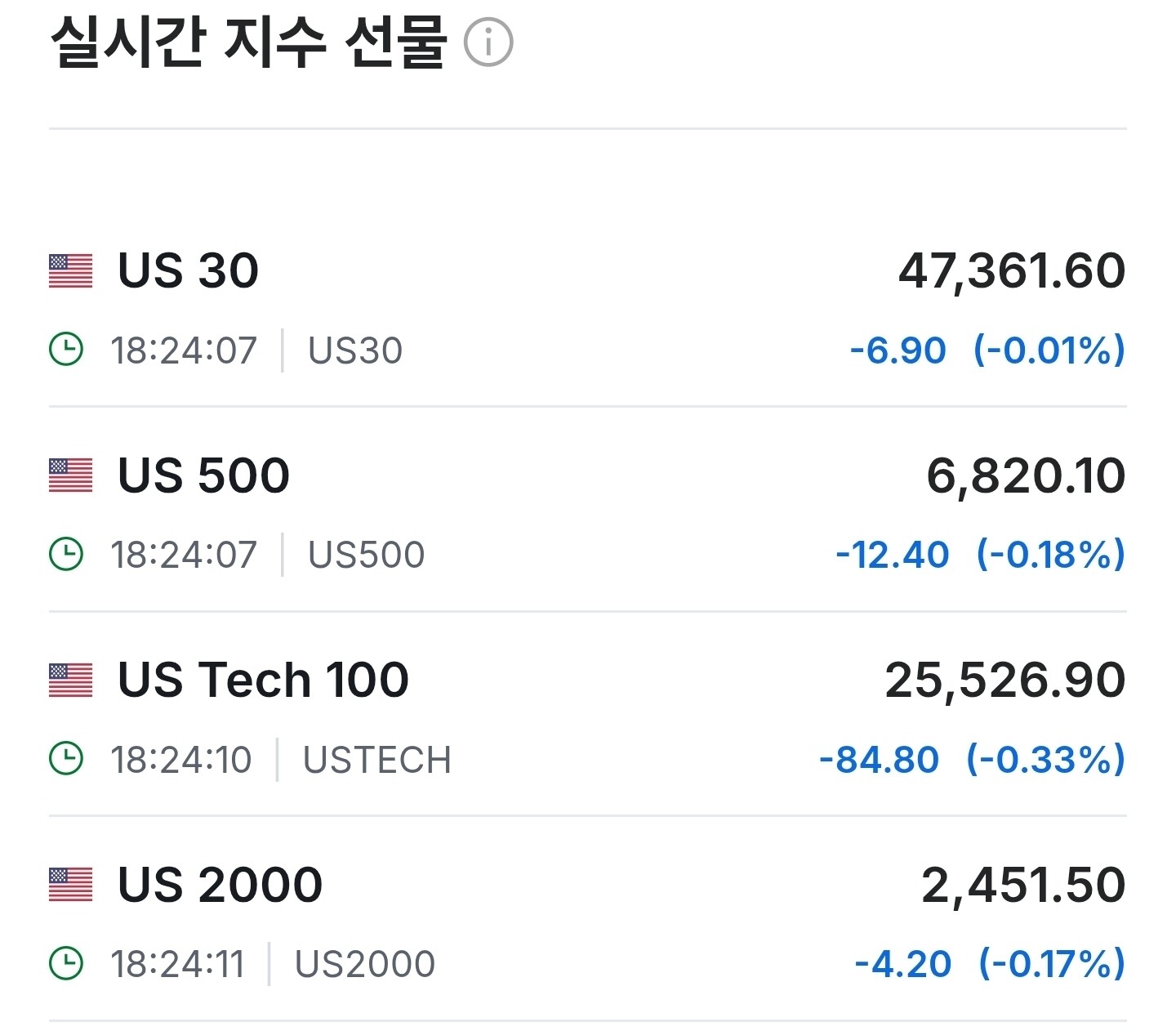Click the US flag beside US Tech 100
Screen dimensions: 1176x1031
point(71,681)
